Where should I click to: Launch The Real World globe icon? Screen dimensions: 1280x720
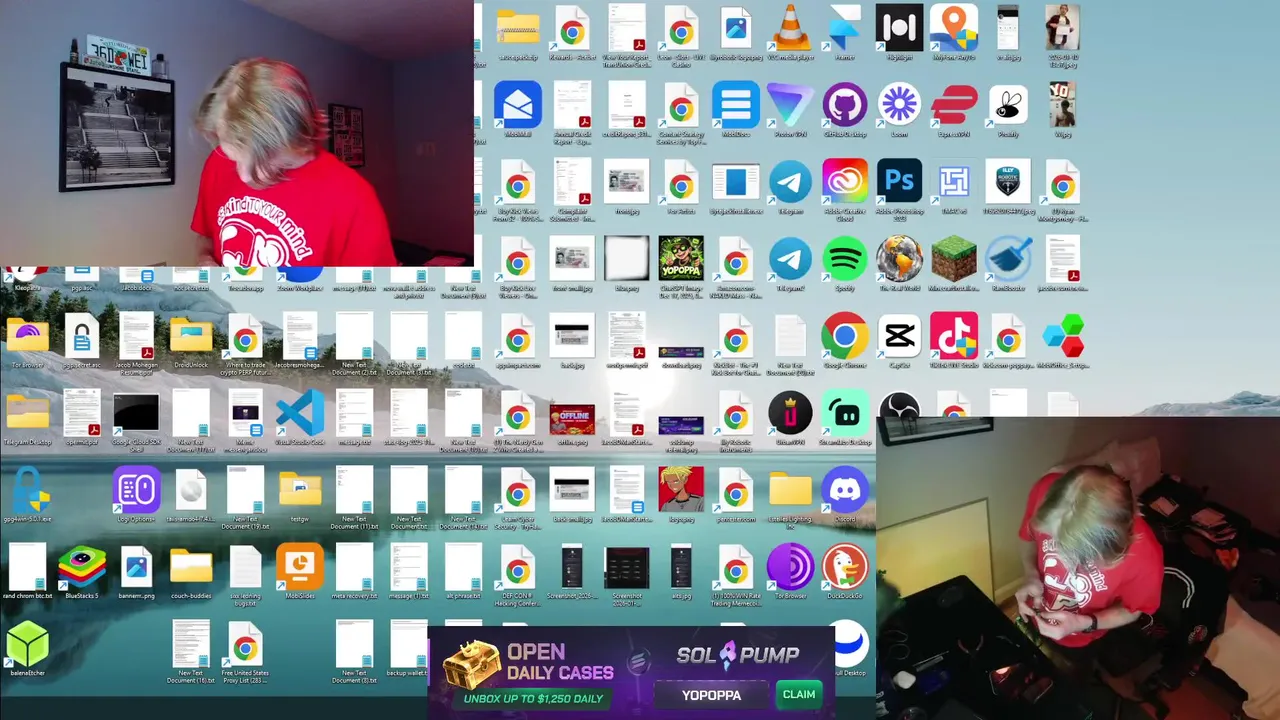(899, 260)
